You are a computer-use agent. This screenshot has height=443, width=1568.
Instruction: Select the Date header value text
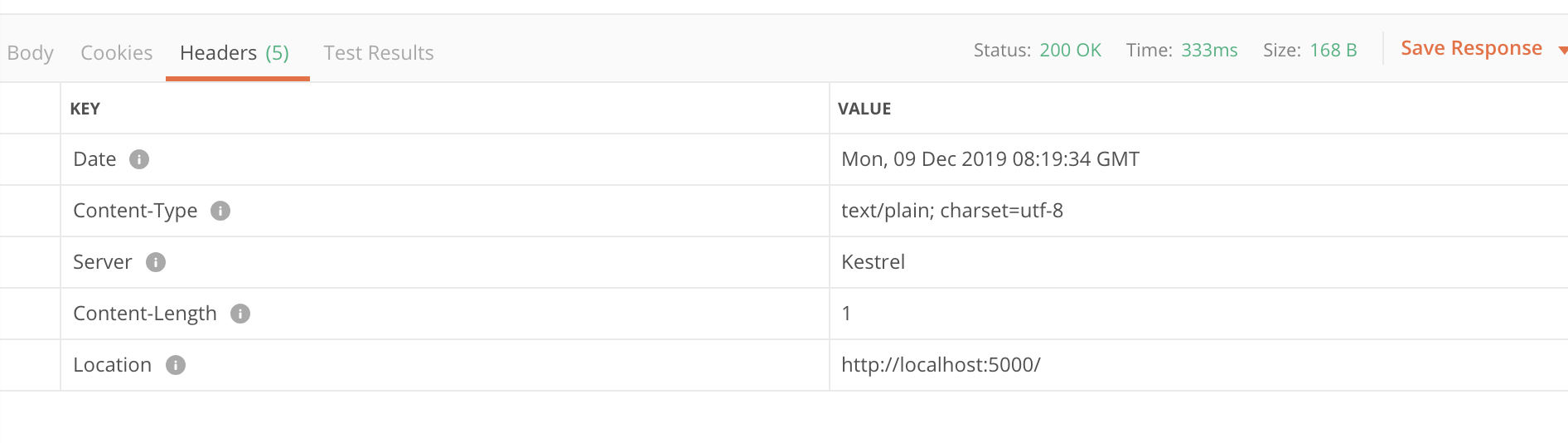point(990,159)
